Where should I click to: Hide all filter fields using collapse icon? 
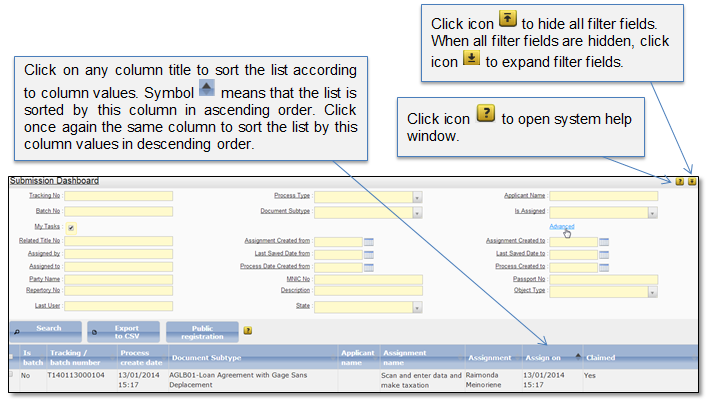(692, 182)
